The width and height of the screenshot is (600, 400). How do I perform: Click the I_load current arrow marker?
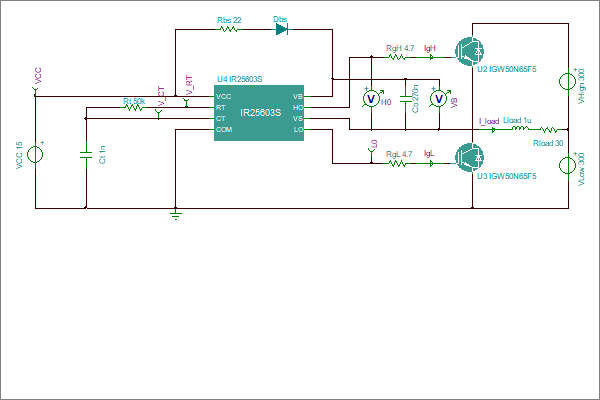click(494, 130)
